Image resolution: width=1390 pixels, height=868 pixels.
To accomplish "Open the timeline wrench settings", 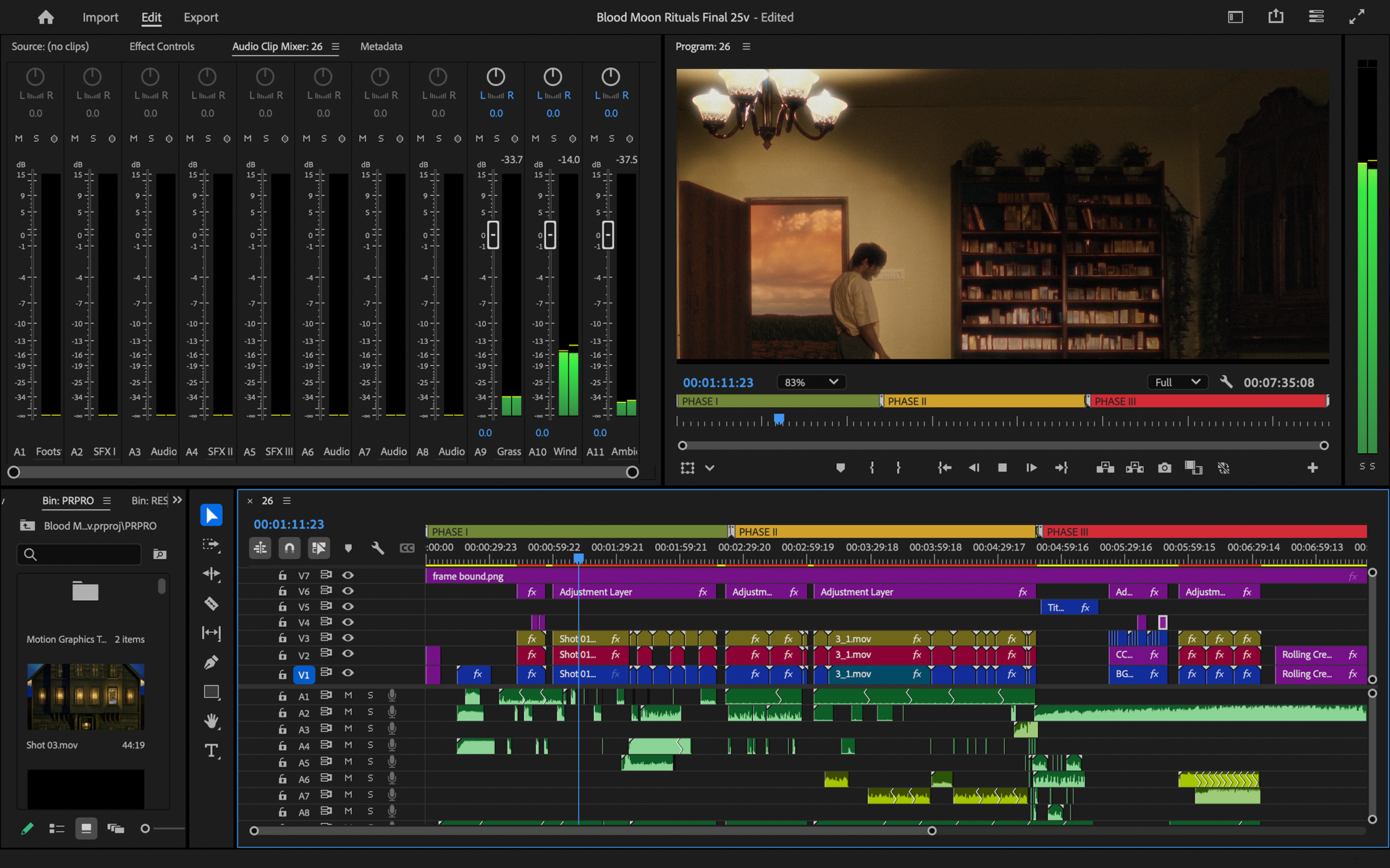I will [377, 548].
